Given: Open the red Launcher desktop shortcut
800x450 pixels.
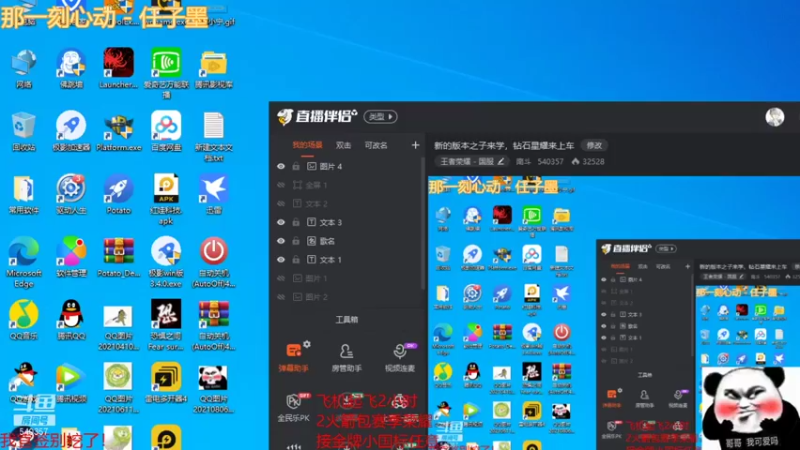Looking at the screenshot, I should coord(118,68).
